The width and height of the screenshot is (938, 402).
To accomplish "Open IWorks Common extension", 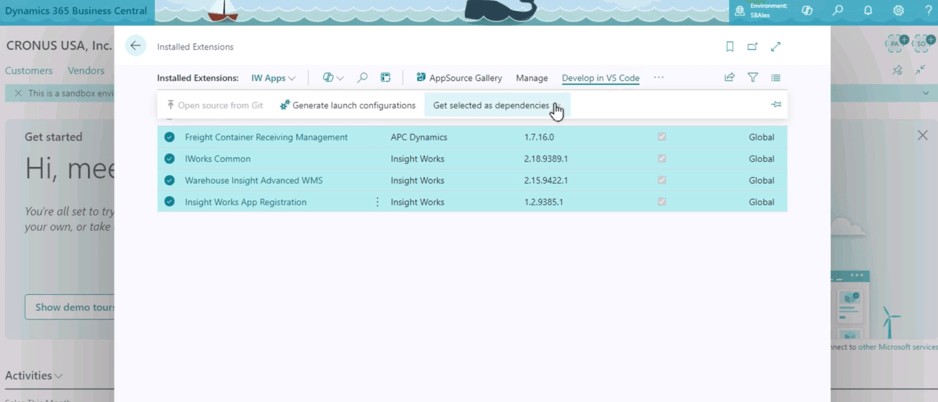I will pos(218,159).
